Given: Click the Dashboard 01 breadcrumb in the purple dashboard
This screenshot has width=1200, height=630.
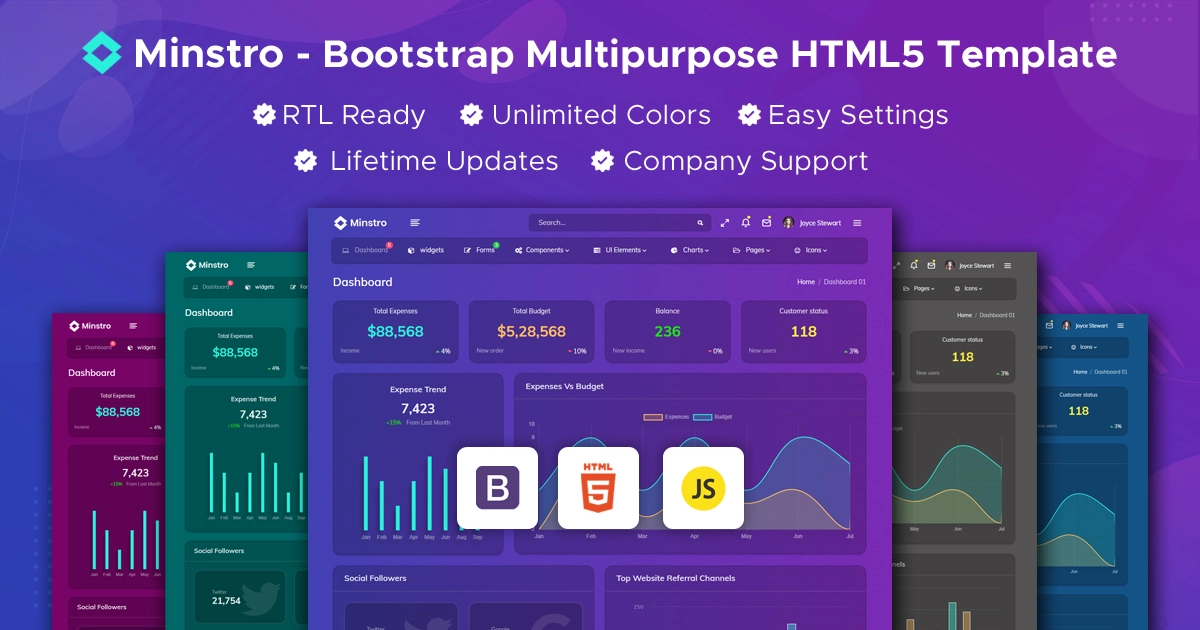Looking at the screenshot, I should tap(845, 282).
